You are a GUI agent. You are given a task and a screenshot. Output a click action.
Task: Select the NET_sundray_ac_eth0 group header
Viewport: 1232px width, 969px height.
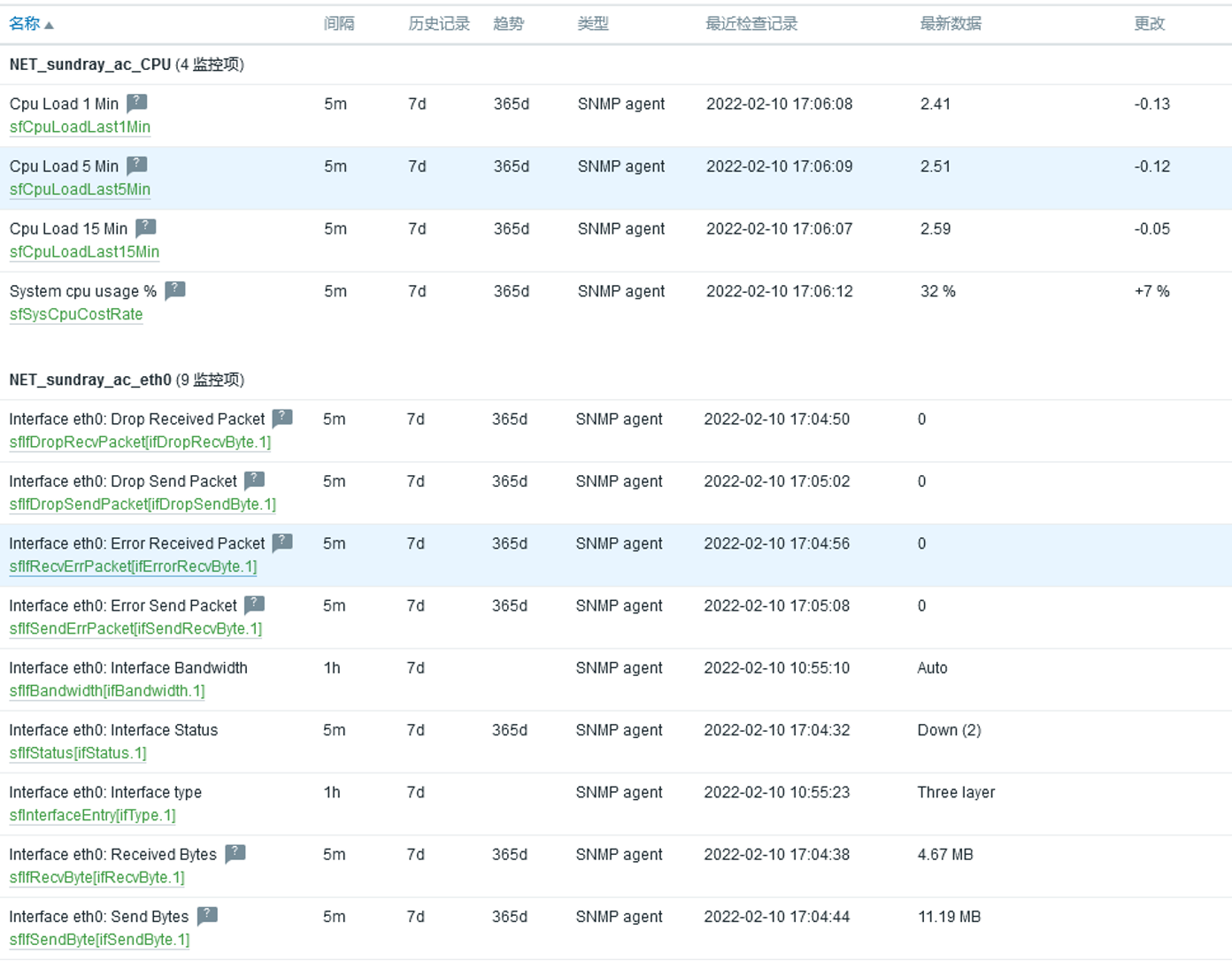pyautogui.click(x=90, y=380)
